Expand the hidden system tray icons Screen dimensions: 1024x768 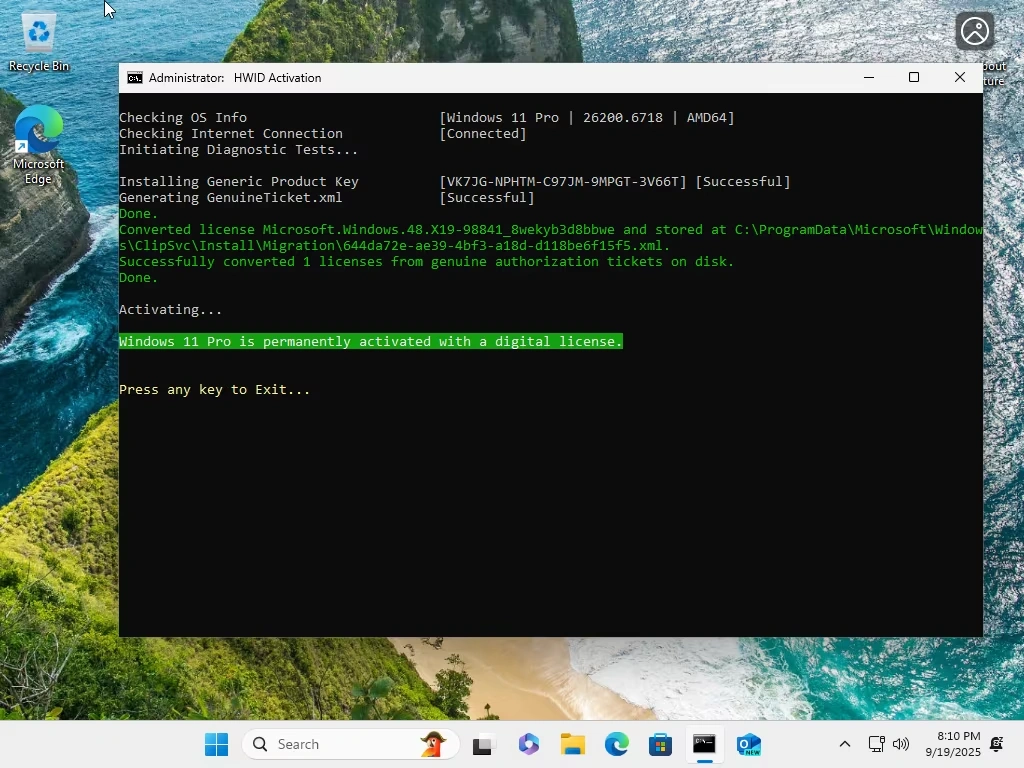[x=845, y=744]
